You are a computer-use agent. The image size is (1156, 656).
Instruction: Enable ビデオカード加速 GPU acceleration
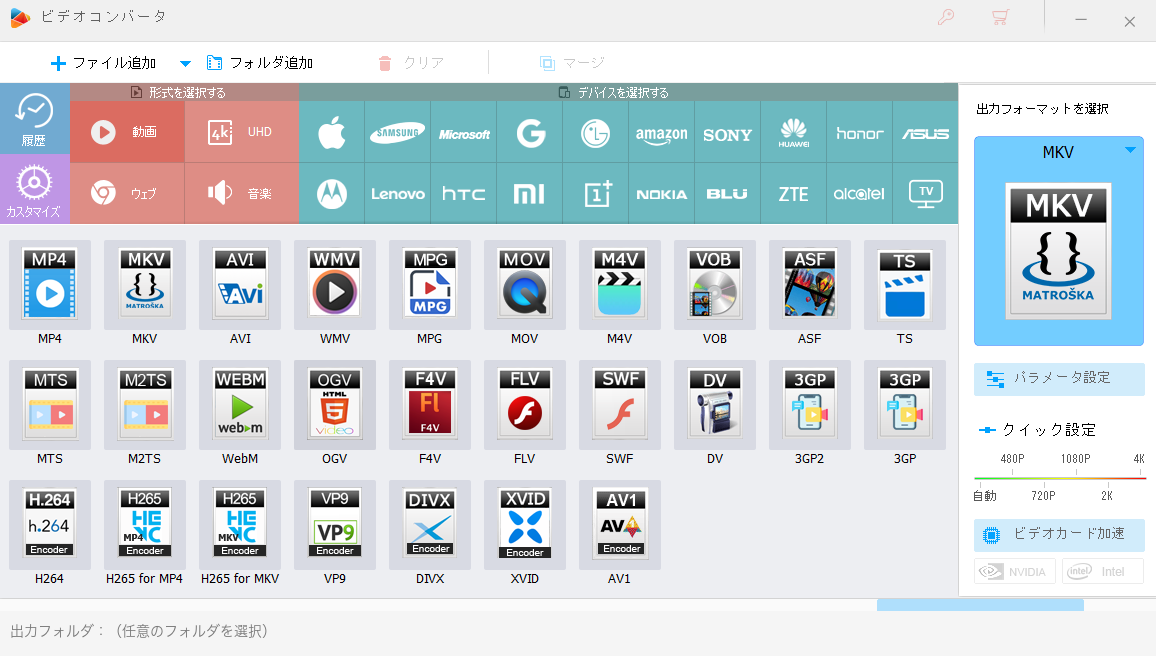(1059, 534)
